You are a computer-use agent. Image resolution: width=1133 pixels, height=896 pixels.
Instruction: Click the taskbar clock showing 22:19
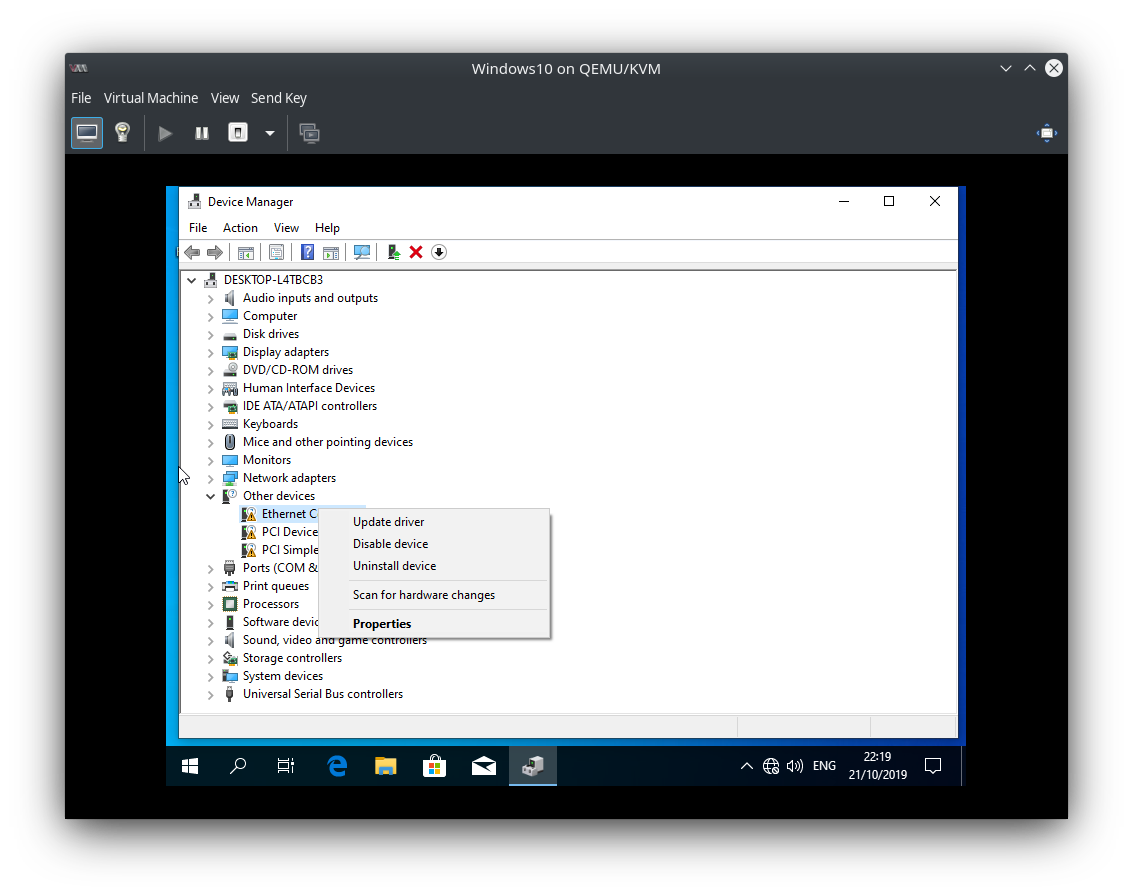click(x=877, y=766)
